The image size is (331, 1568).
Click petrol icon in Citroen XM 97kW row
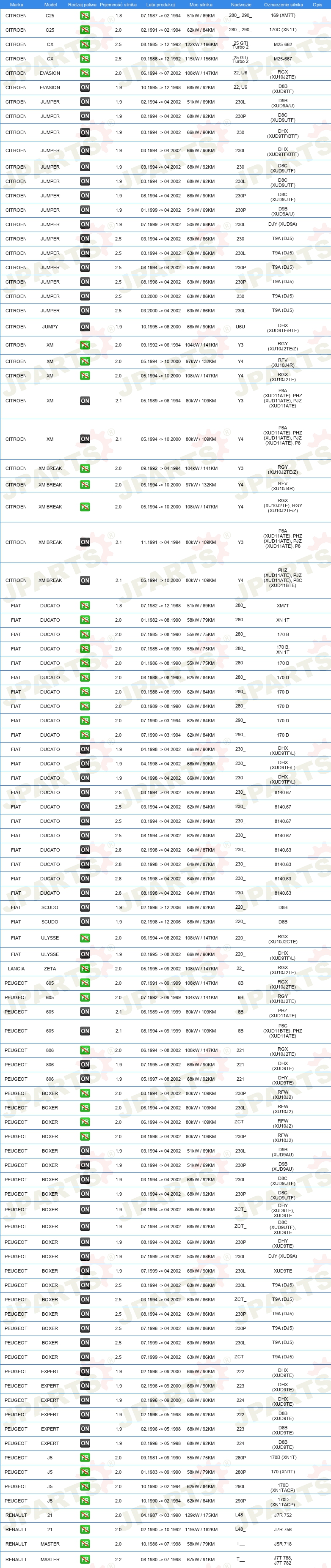[85, 361]
